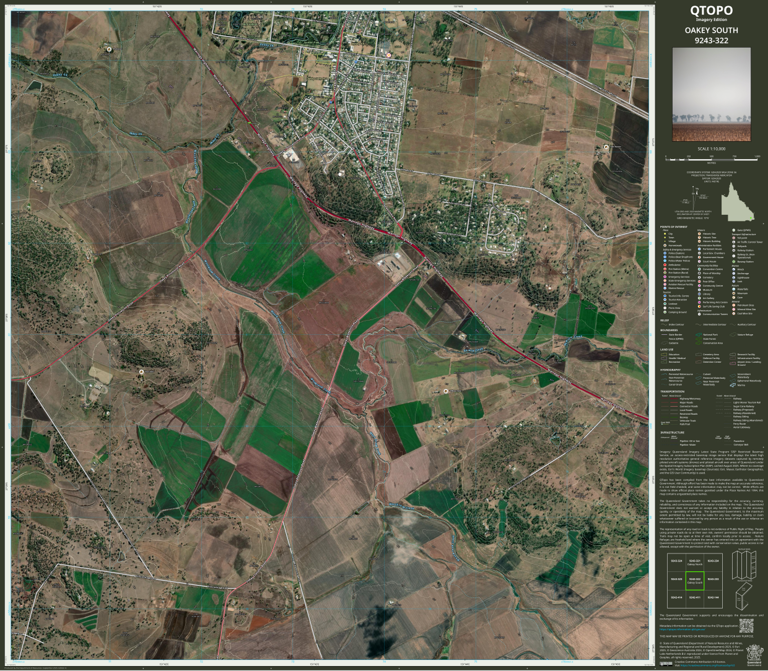Click the Queensland Government crest logo
The height and width of the screenshot is (671, 768).
[753, 653]
